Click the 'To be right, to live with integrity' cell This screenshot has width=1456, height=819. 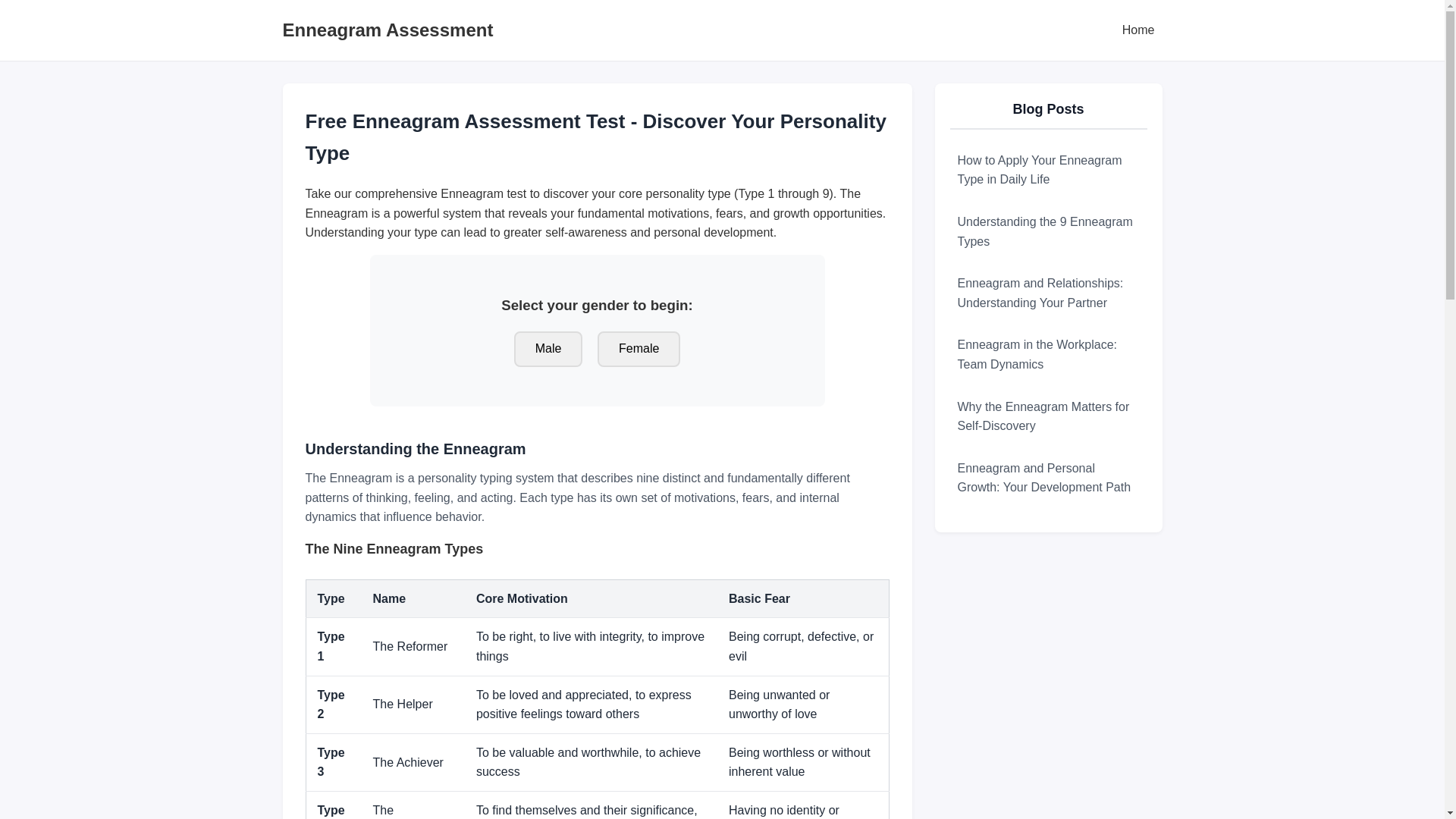[591, 647]
